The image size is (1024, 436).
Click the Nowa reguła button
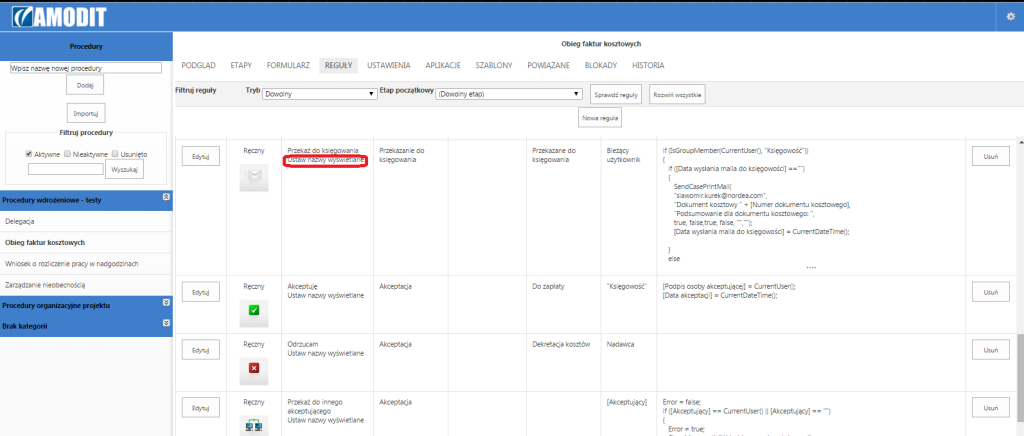tap(600, 117)
